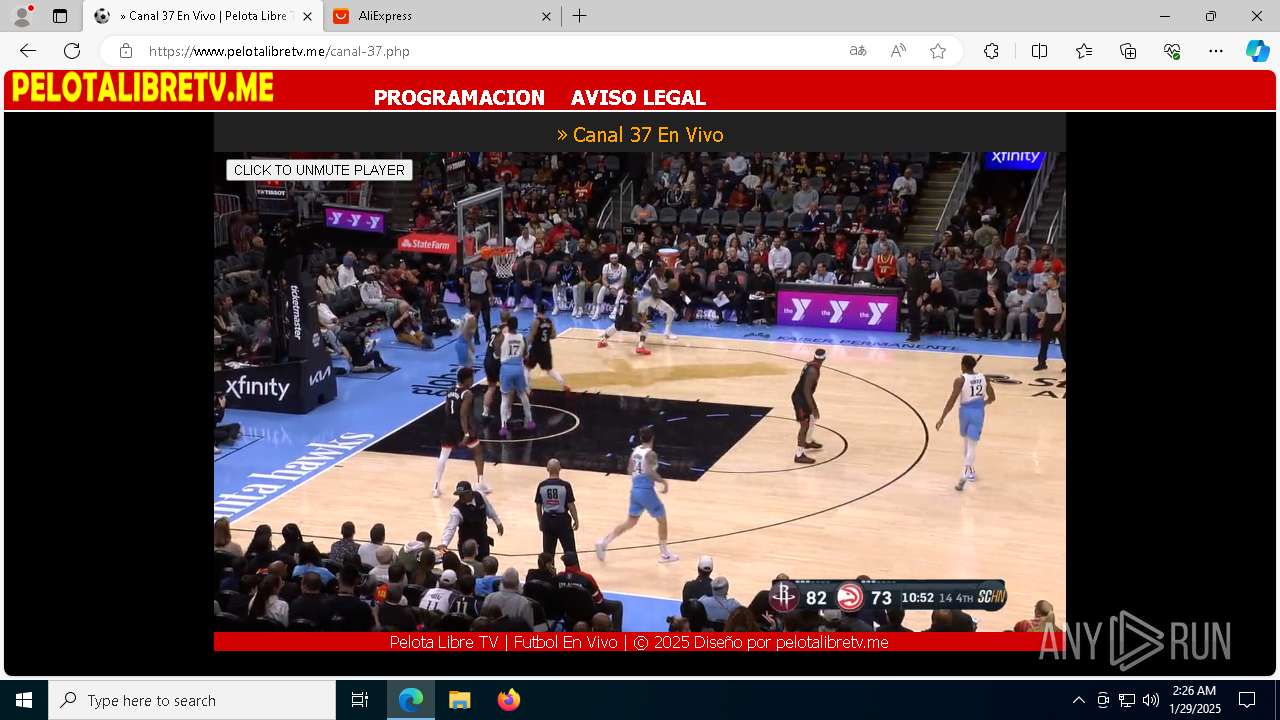View site information lock icon
Viewport: 1280px width, 720px height.
click(126, 51)
